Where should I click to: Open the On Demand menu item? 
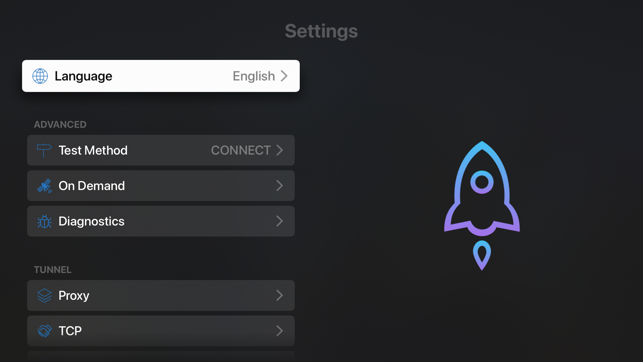coord(161,186)
